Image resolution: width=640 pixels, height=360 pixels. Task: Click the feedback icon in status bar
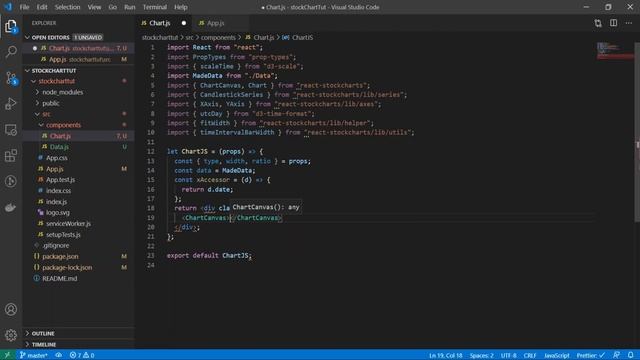pyautogui.click(x=616, y=356)
